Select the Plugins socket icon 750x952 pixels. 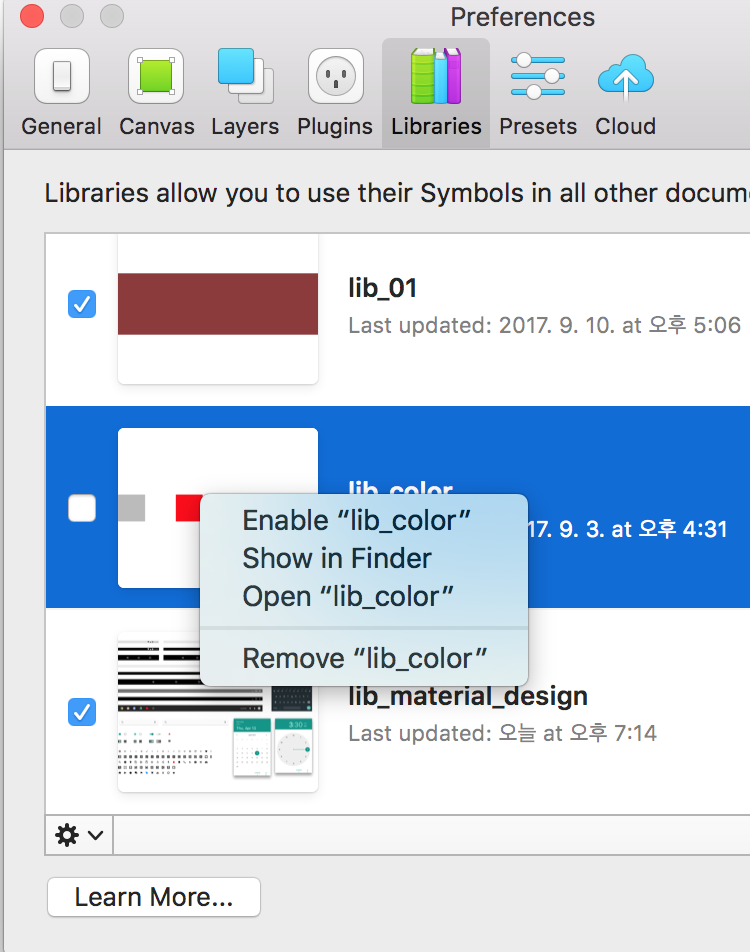(x=335, y=76)
